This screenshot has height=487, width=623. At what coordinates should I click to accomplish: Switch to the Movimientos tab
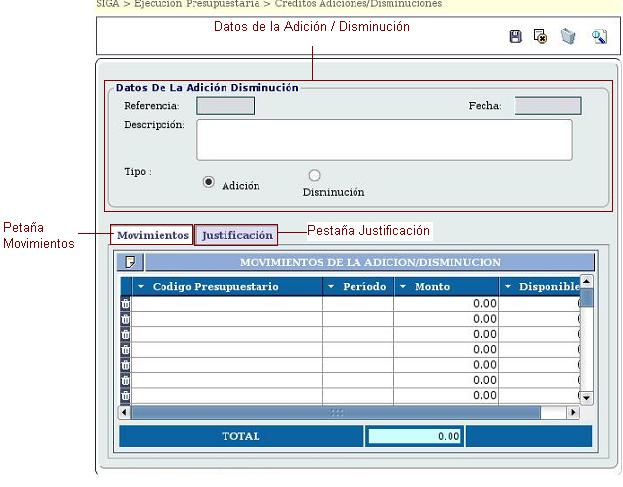[x=152, y=235]
